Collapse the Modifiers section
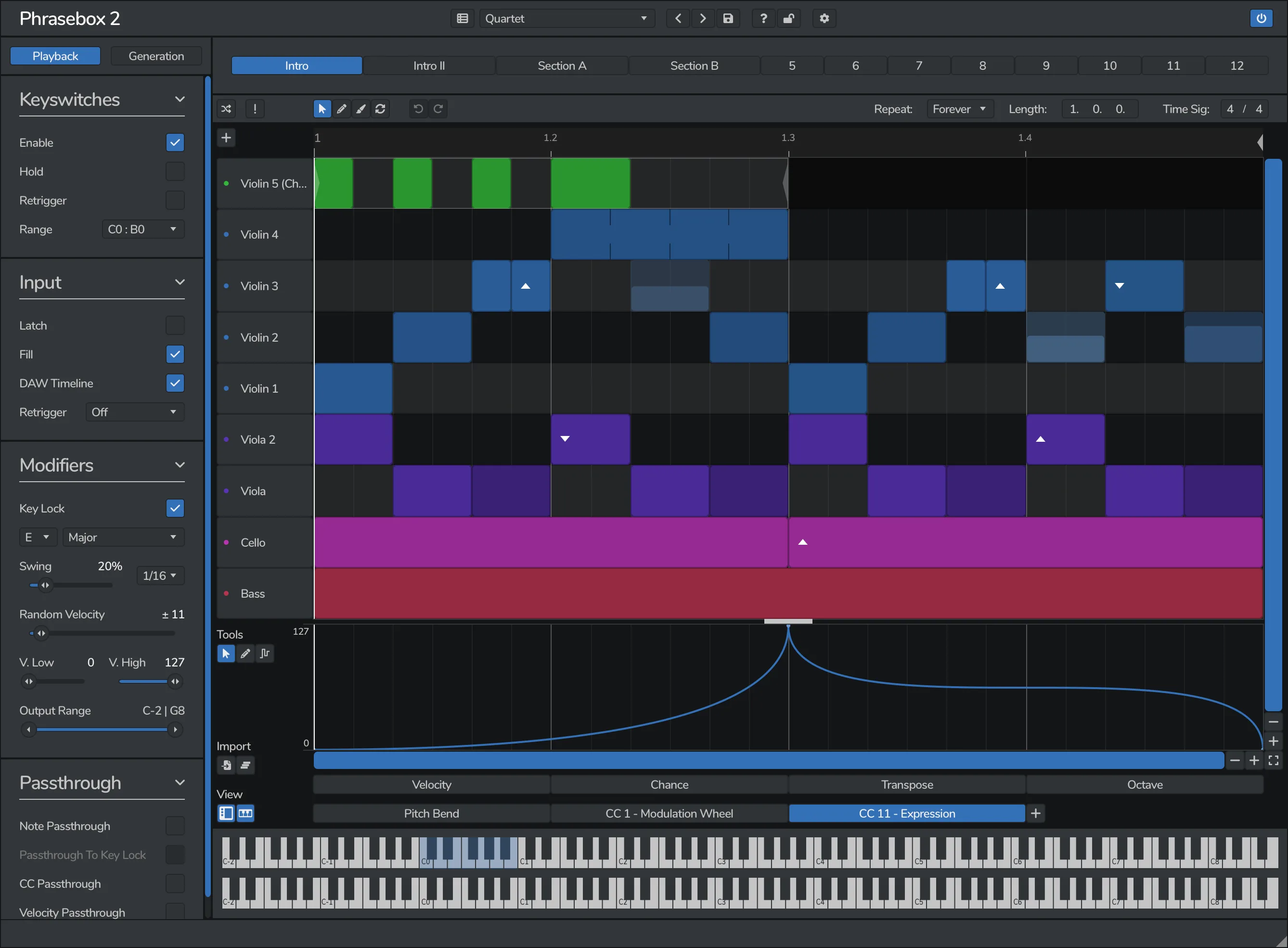This screenshot has height=948, width=1288. coord(180,465)
